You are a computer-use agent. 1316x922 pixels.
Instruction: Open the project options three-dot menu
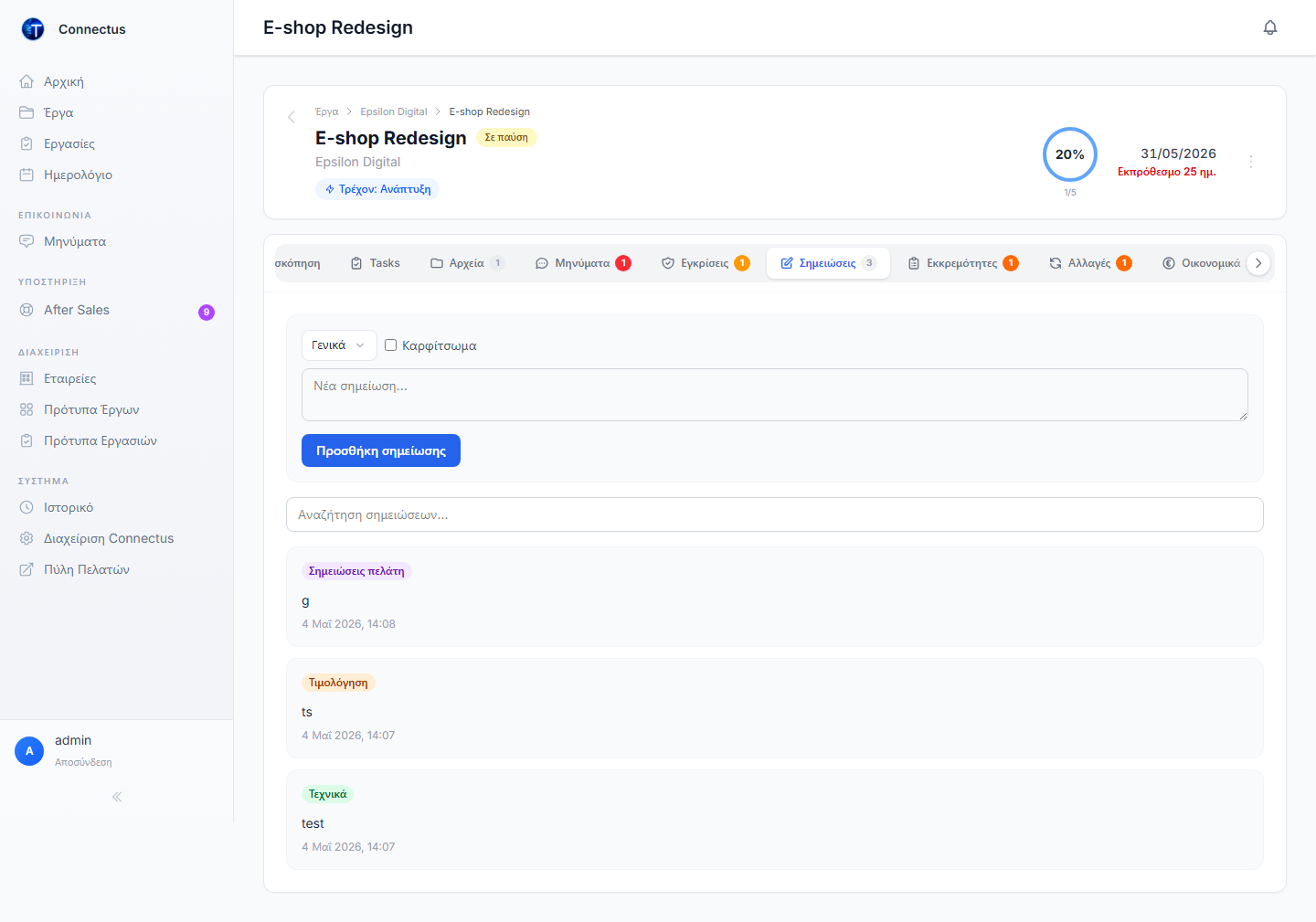[1251, 162]
